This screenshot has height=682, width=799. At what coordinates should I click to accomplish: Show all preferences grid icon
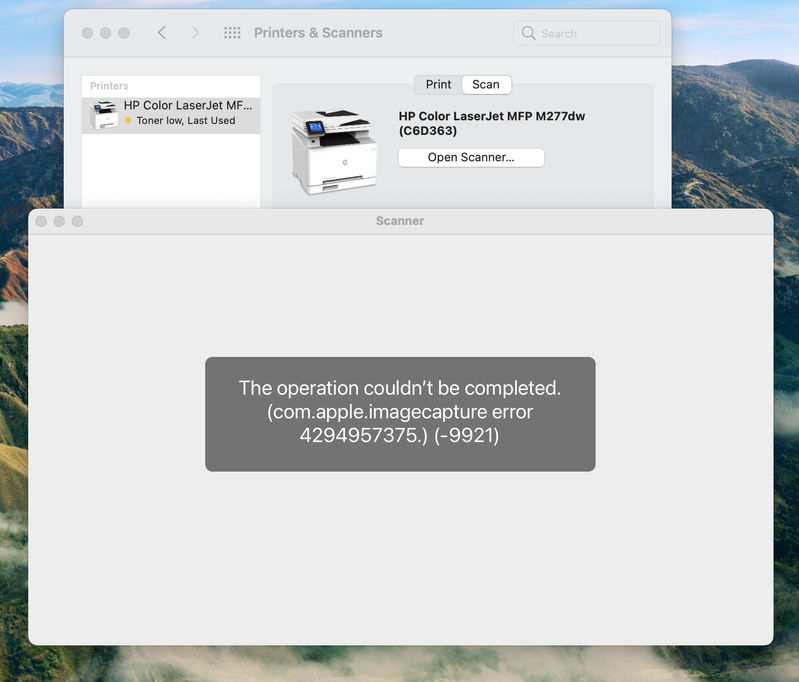click(x=232, y=33)
